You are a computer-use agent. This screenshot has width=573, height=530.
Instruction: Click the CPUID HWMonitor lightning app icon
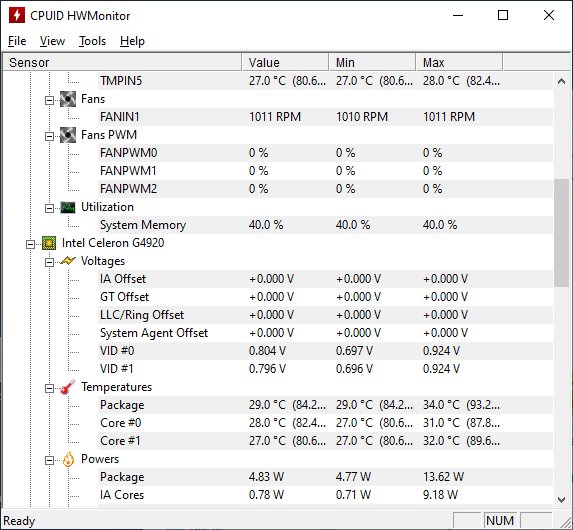click(16, 15)
